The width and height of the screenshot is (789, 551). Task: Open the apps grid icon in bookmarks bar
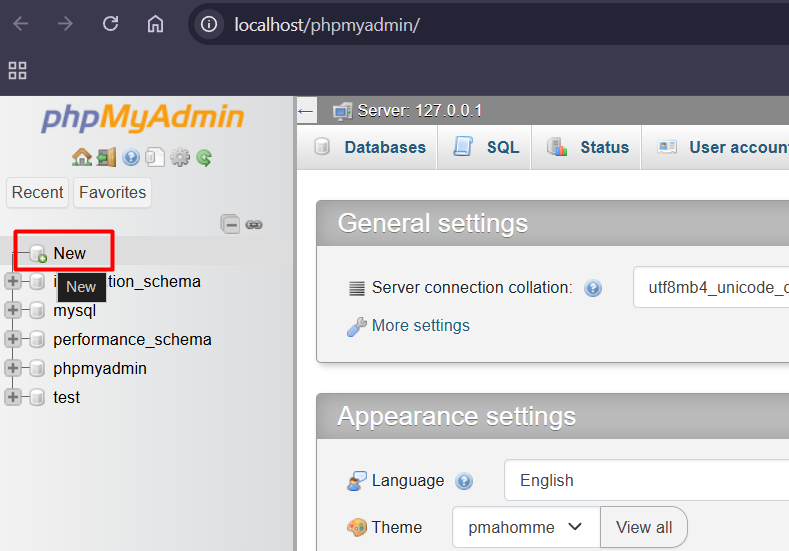[x=18, y=70]
